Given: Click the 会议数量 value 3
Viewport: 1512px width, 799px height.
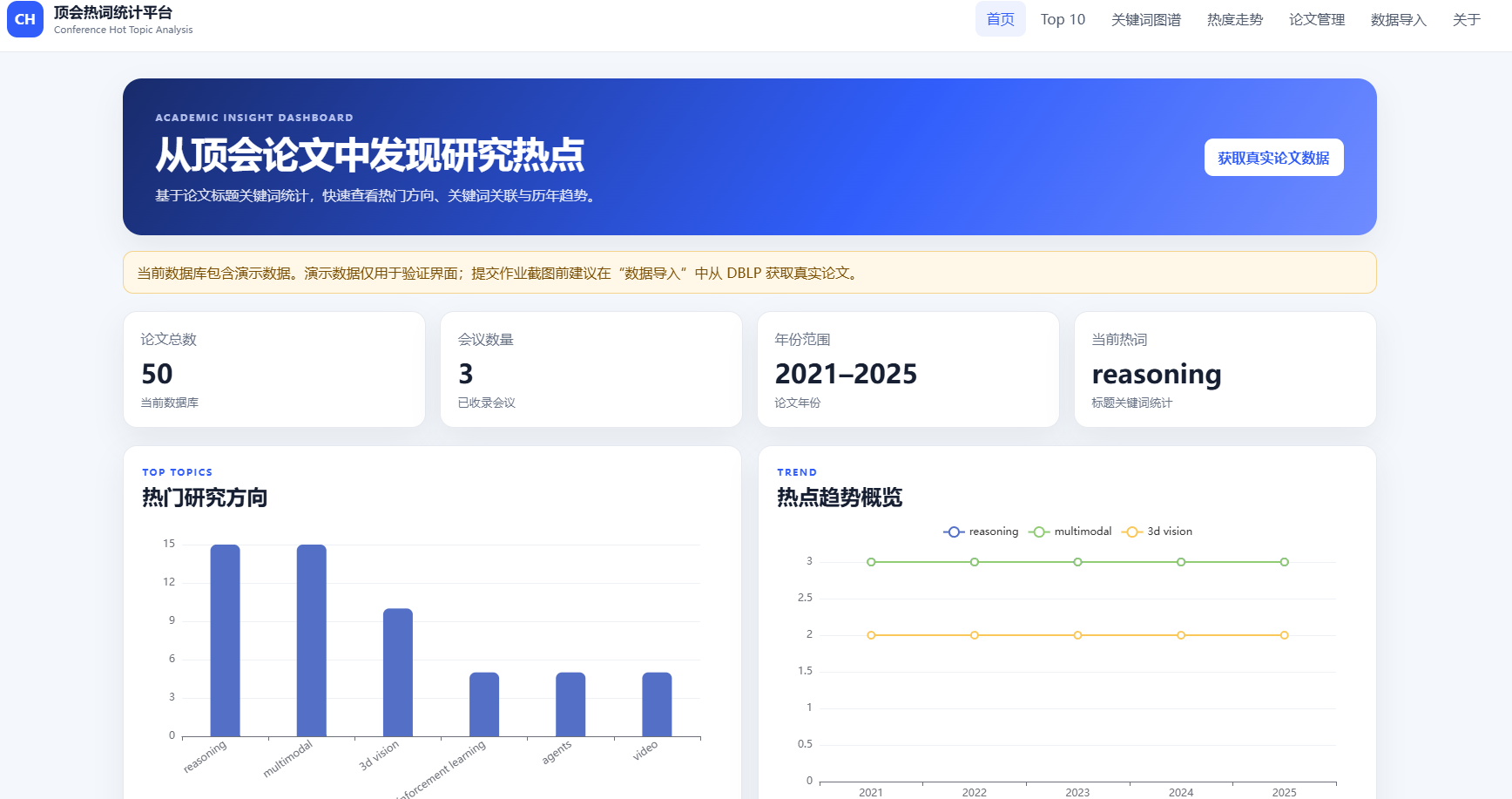Looking at the screenshot, I should [466, 374].
